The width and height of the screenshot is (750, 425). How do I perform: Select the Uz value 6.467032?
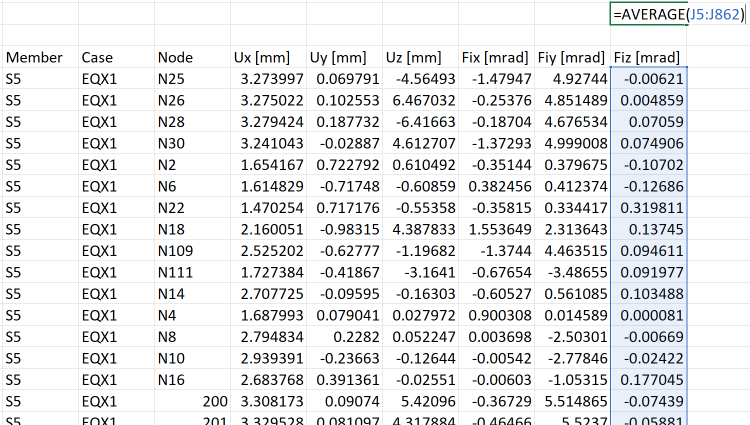coord(420,100)
